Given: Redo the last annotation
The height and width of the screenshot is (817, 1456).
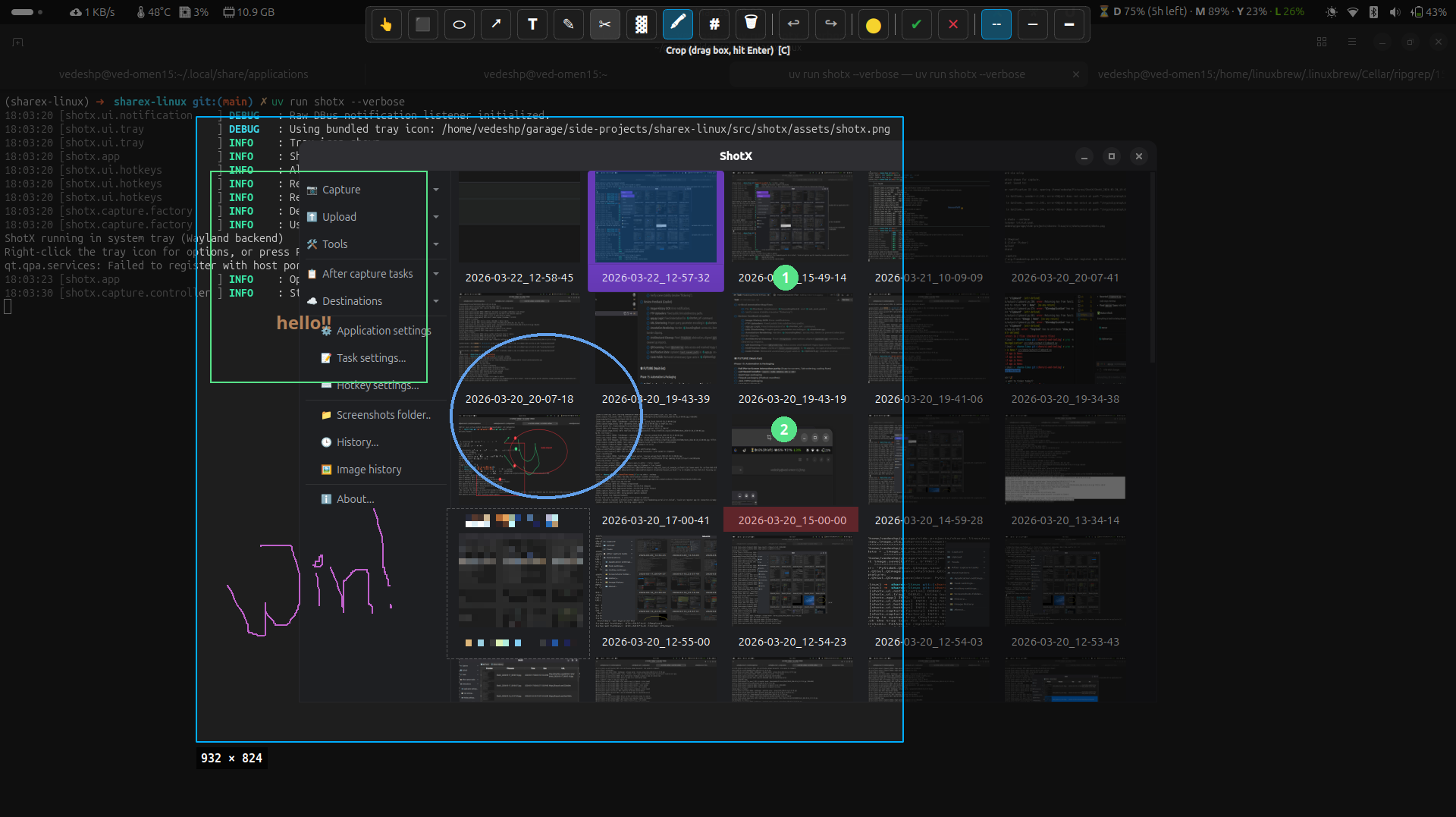Looking at the screenshot, I should [x=830, y=24].
